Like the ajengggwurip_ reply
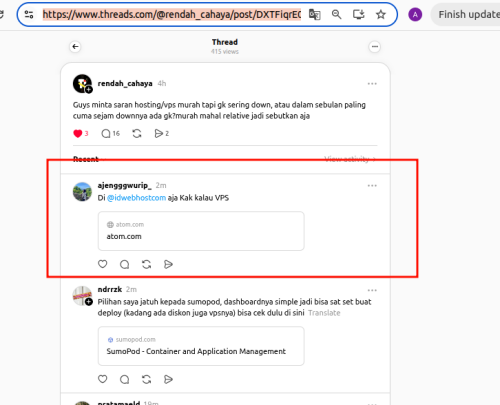Screen dimensions: 500x405 pos(103,264)
